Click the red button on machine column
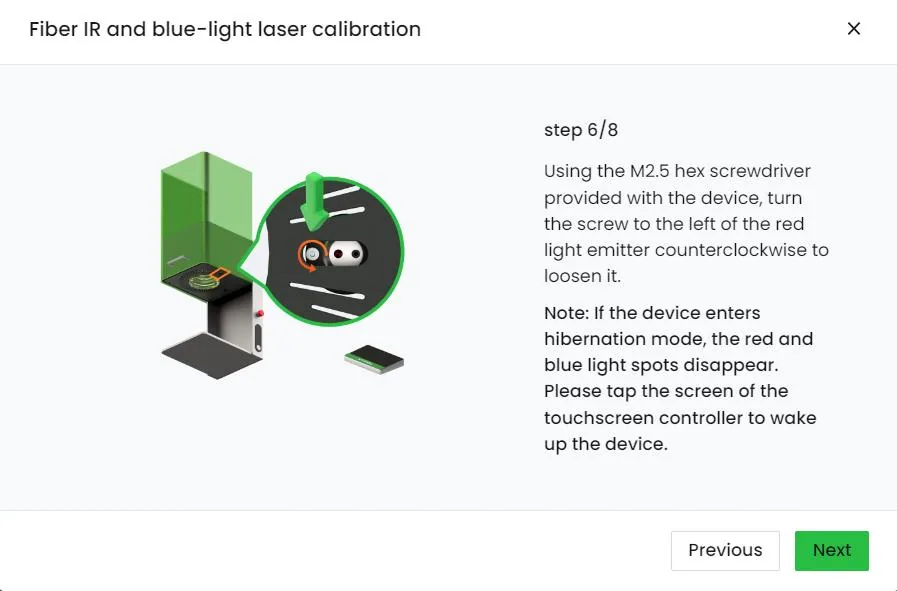 [260, 314]
